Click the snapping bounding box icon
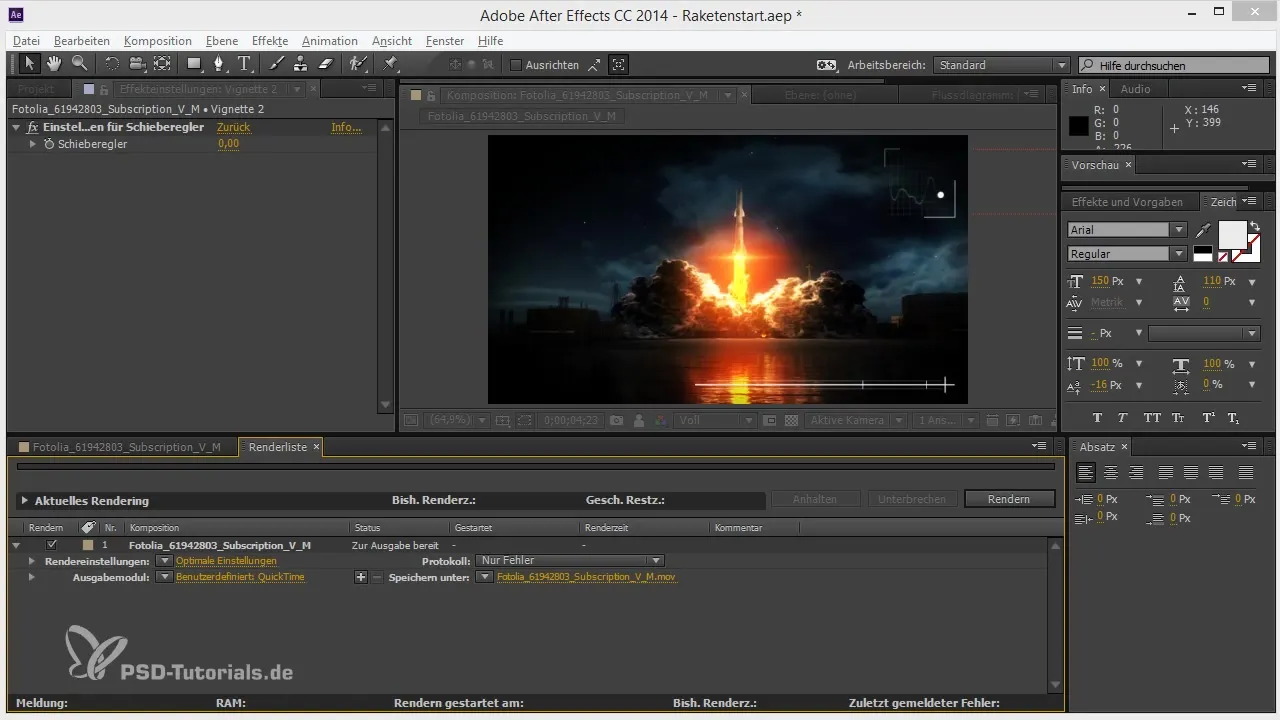The image size is (1280, 720). [x=619, y=65]
